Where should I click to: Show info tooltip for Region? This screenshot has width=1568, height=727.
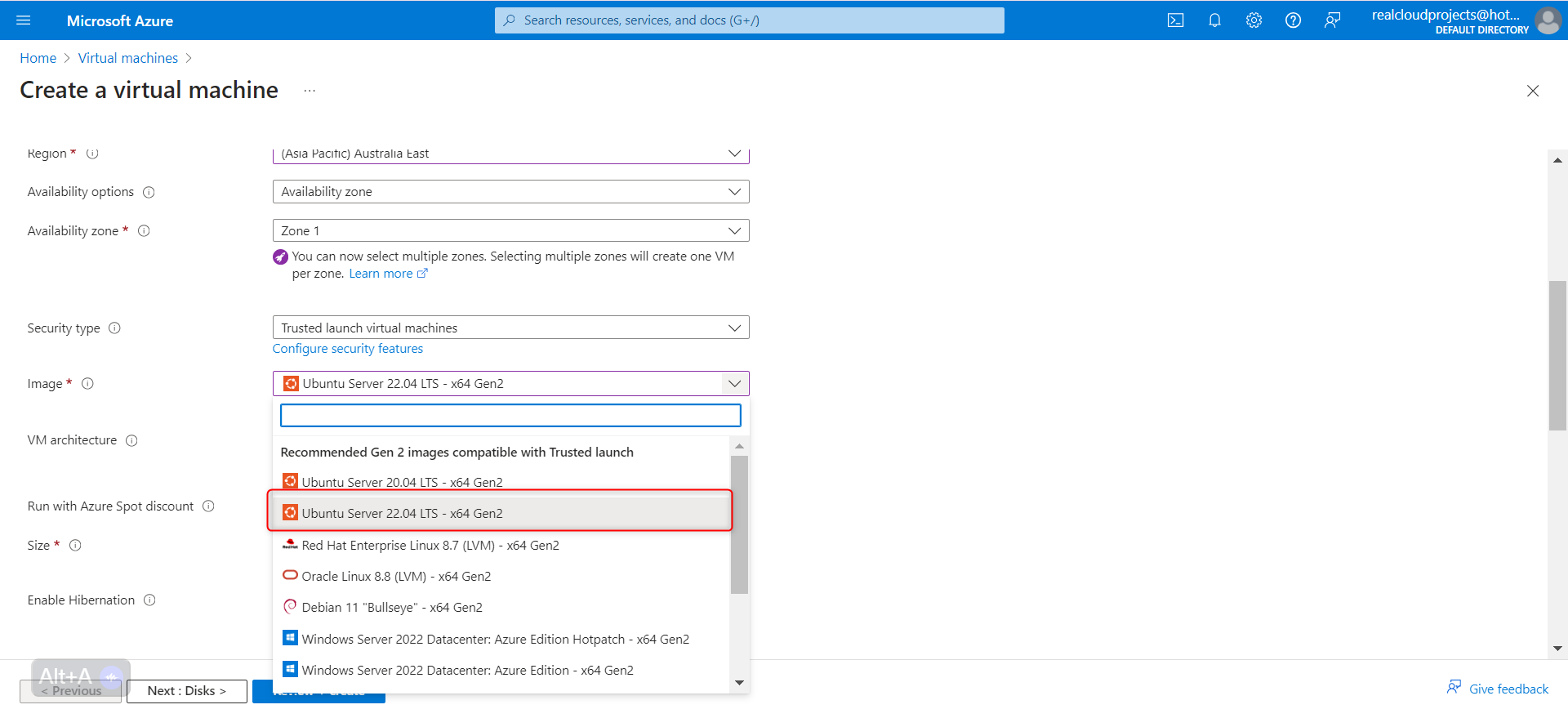point(92,154)
